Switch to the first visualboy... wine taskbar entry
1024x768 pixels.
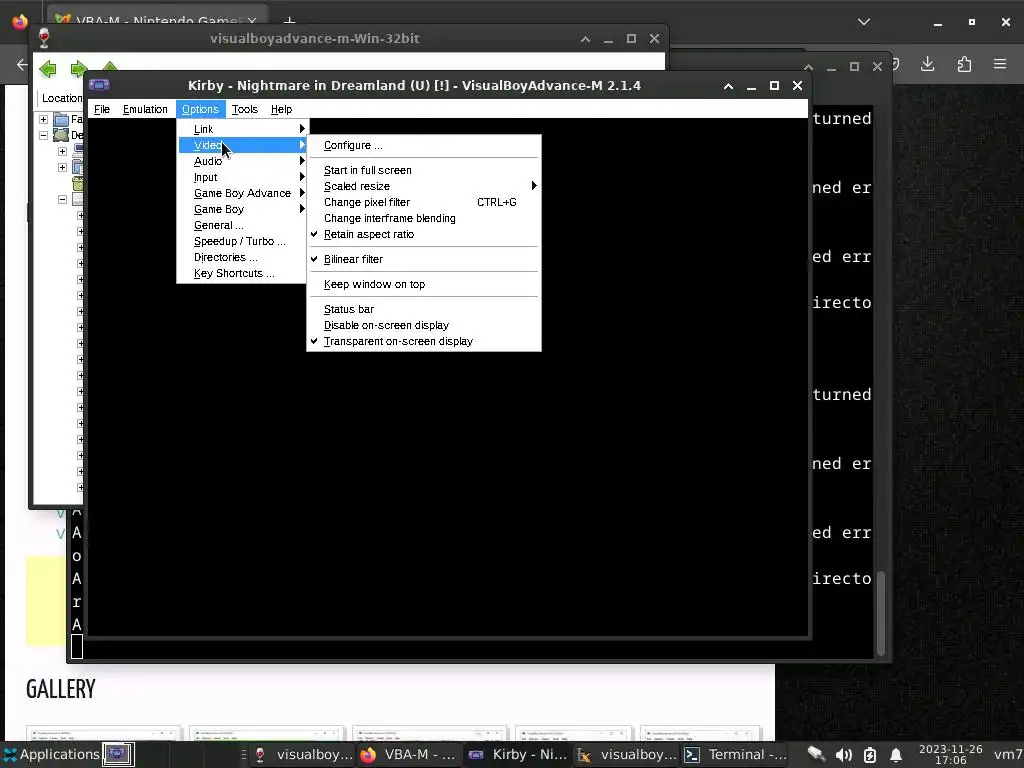302,754
